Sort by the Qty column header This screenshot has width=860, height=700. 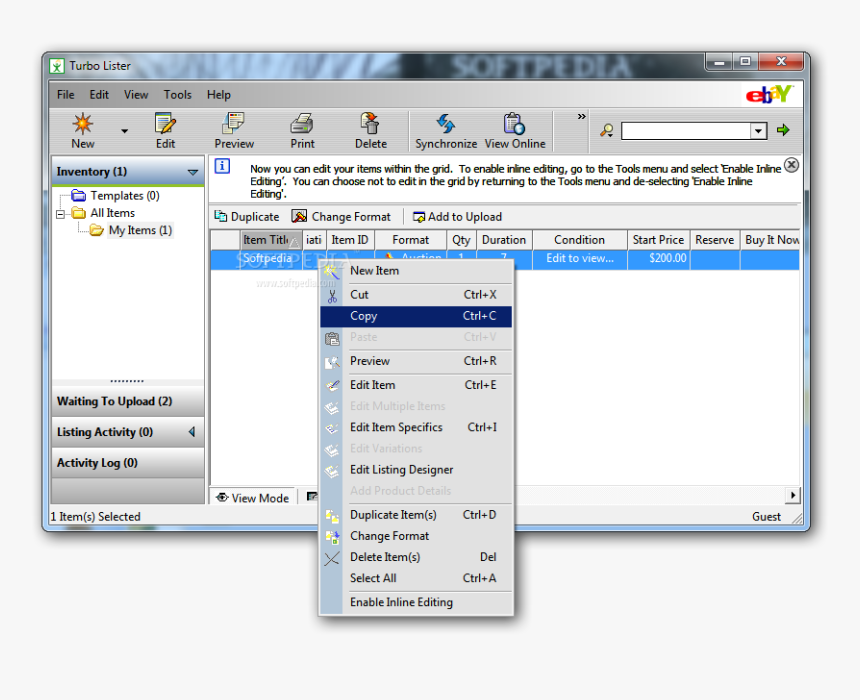[461, 240]
